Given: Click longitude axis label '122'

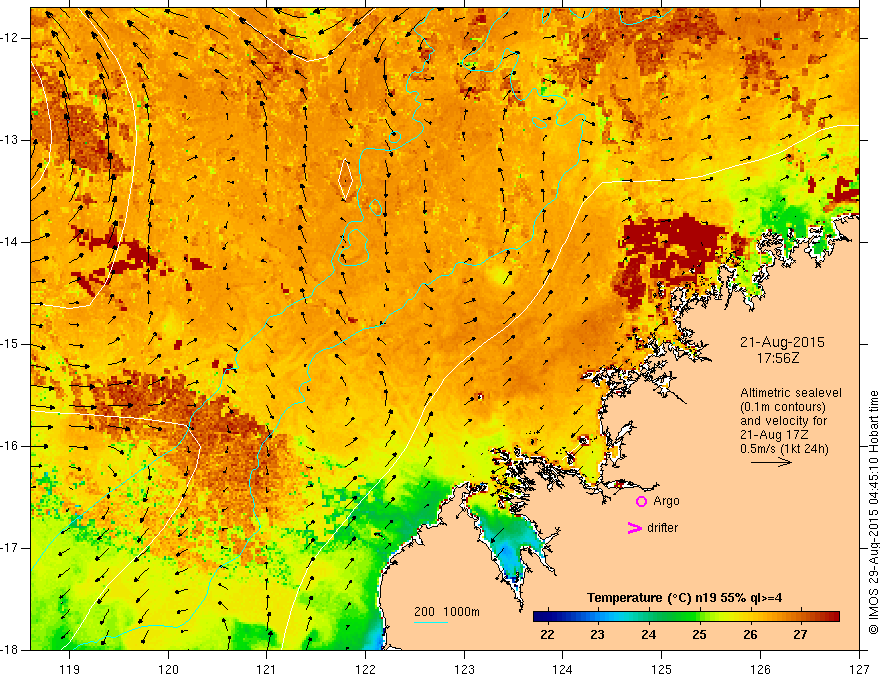Looking at the screenshot, I should click(365, 669).
